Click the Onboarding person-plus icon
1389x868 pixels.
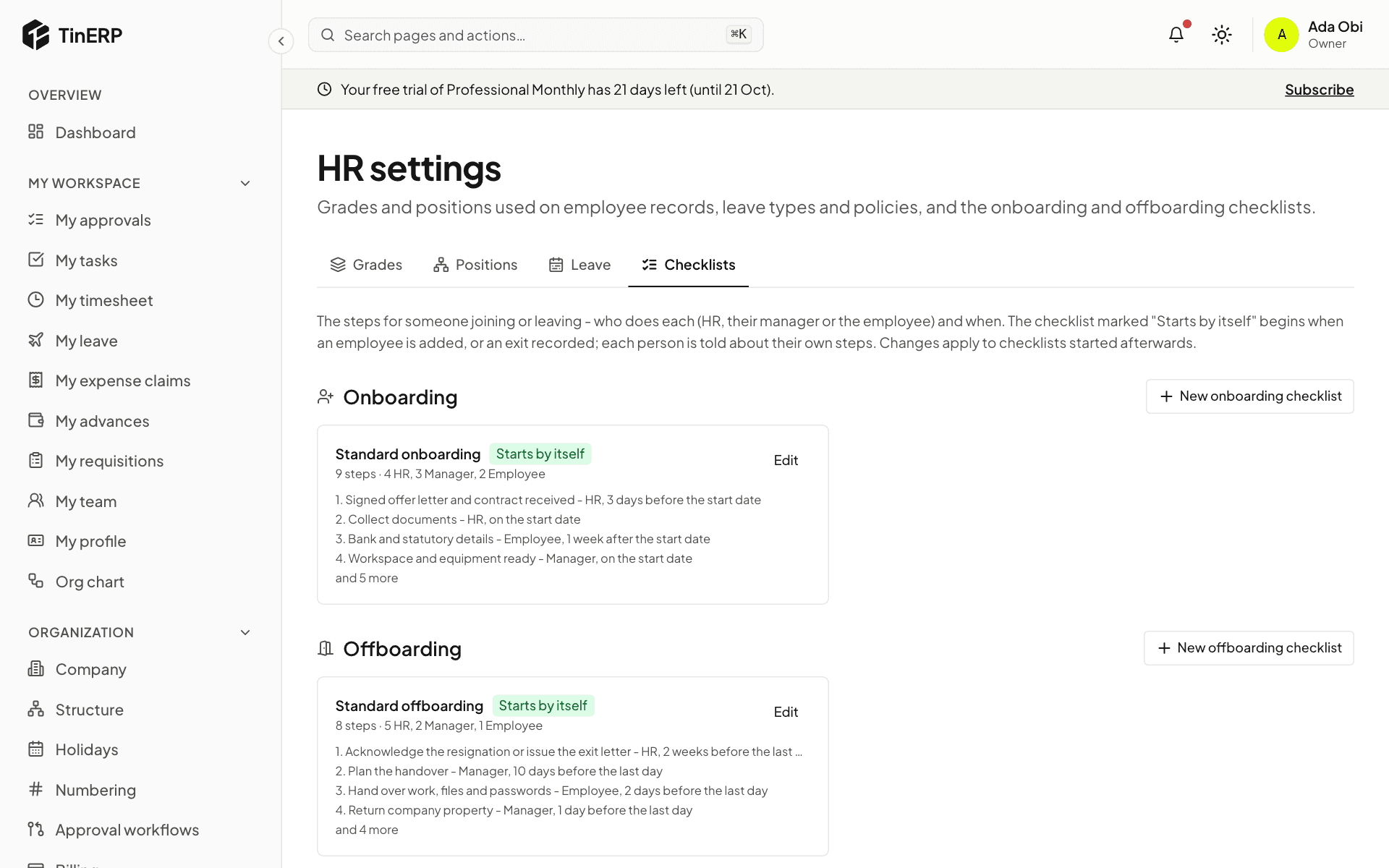coord(326,396)
